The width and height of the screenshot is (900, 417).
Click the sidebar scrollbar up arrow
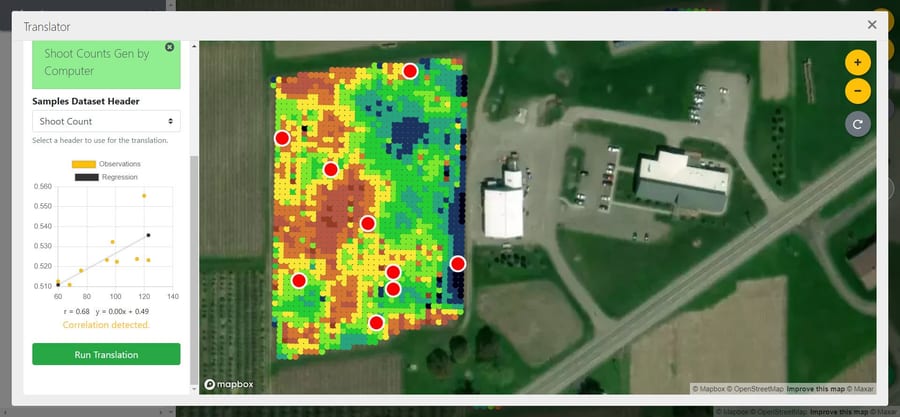click(194, 45)
